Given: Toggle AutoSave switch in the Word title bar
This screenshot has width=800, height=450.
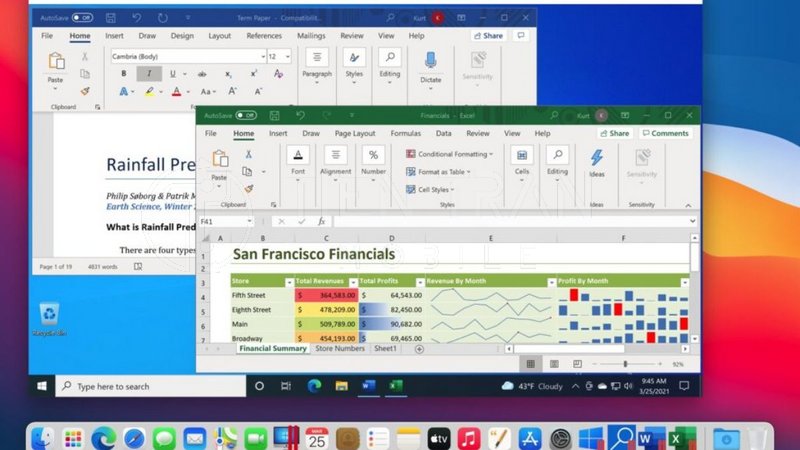Looking at the screenshot, I should click(x=82, y=17).
